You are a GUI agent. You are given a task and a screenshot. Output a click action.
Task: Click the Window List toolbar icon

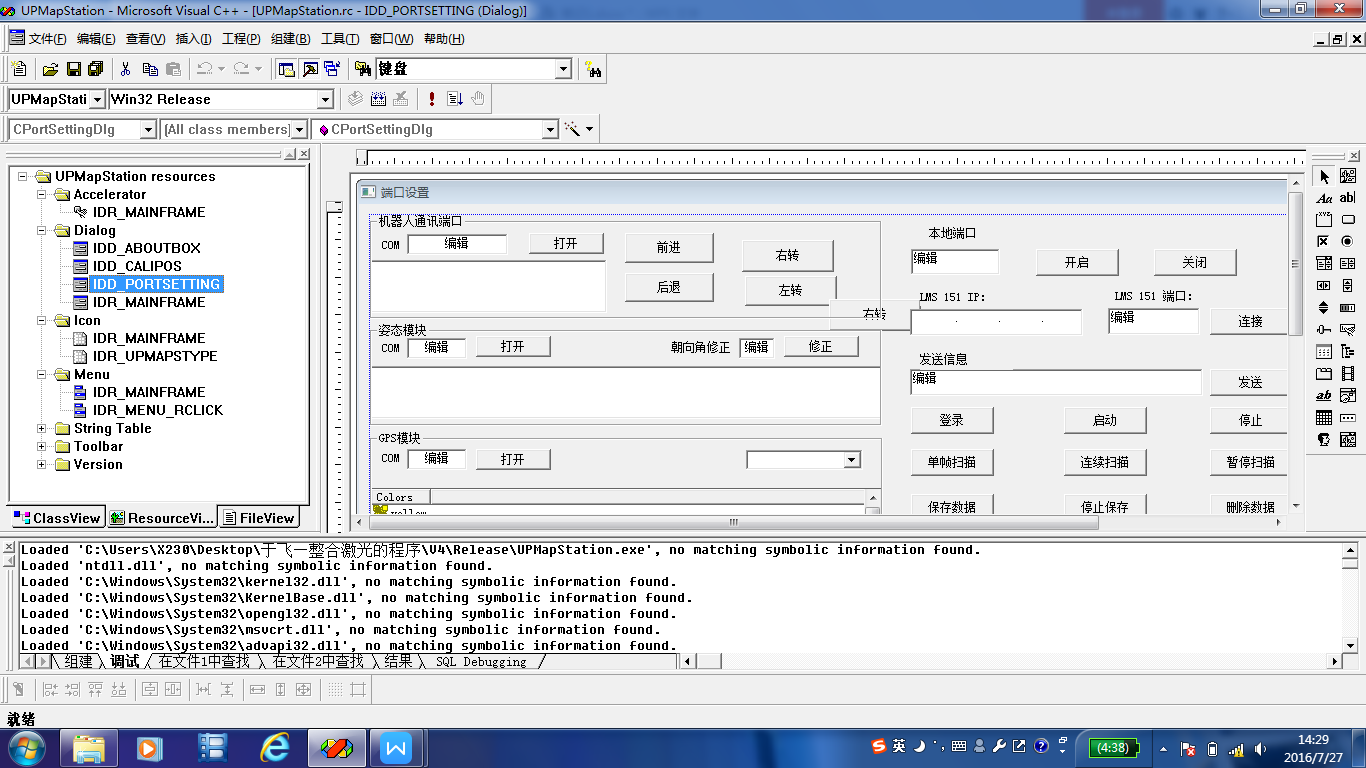(332, 69)
